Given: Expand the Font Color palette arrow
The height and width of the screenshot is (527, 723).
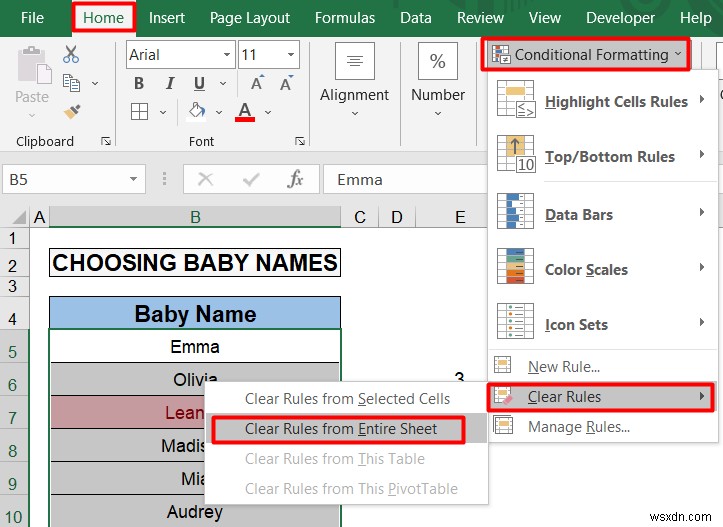Looking at the screenshot, I should tap(268, 112).
